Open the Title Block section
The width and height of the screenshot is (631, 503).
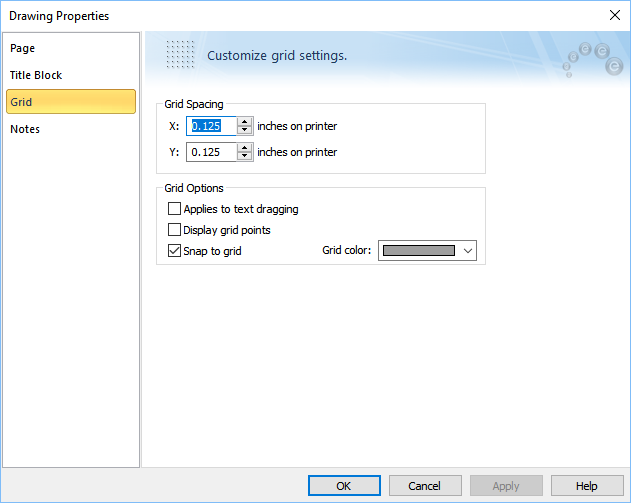click(36, 75)
